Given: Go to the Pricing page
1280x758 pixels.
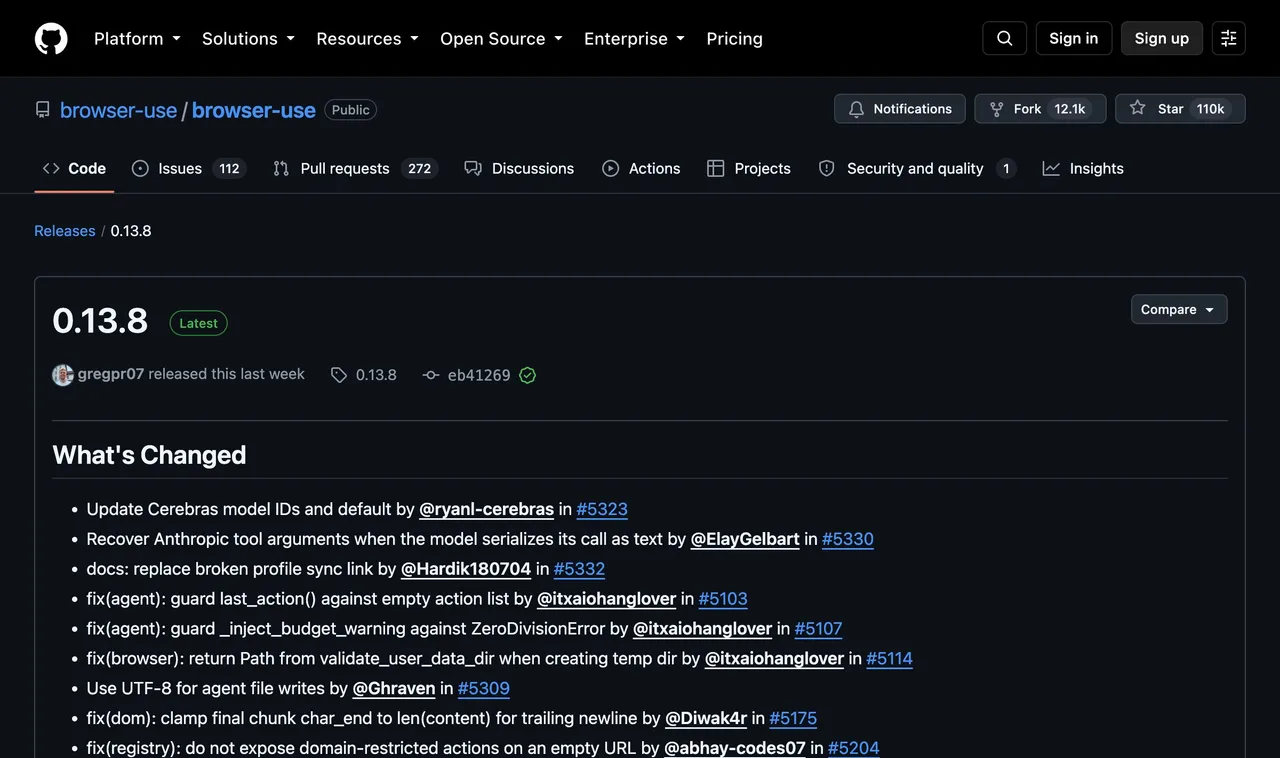Looking at the screenshot, I should (734, 38).
